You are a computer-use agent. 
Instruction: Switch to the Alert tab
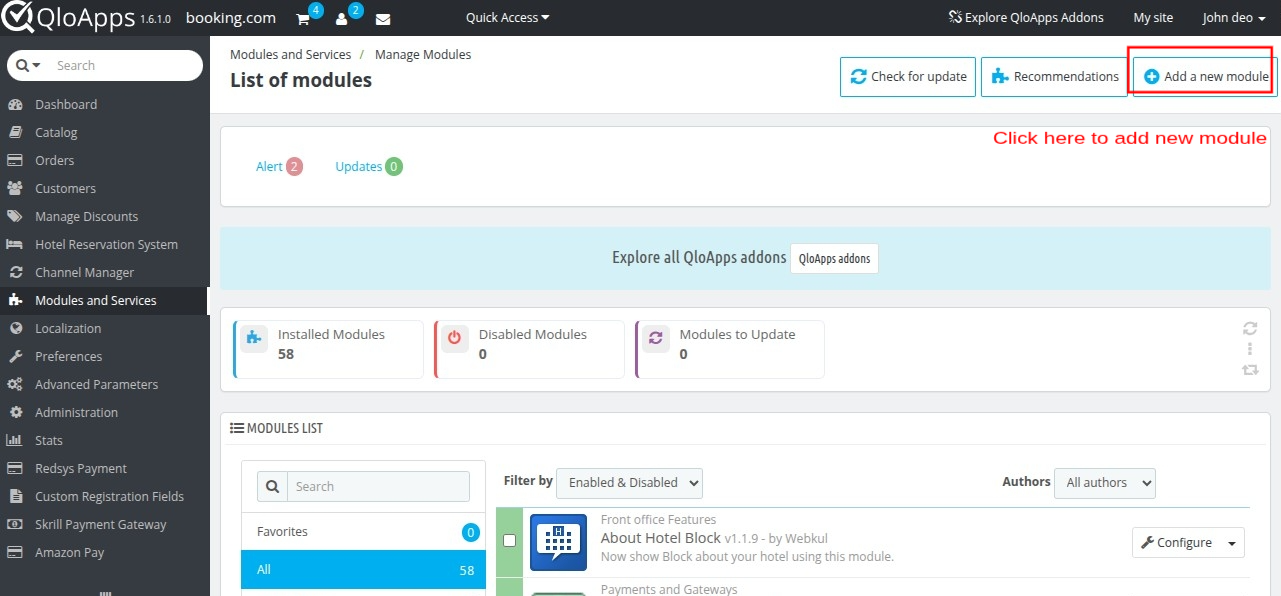[279, 166]
